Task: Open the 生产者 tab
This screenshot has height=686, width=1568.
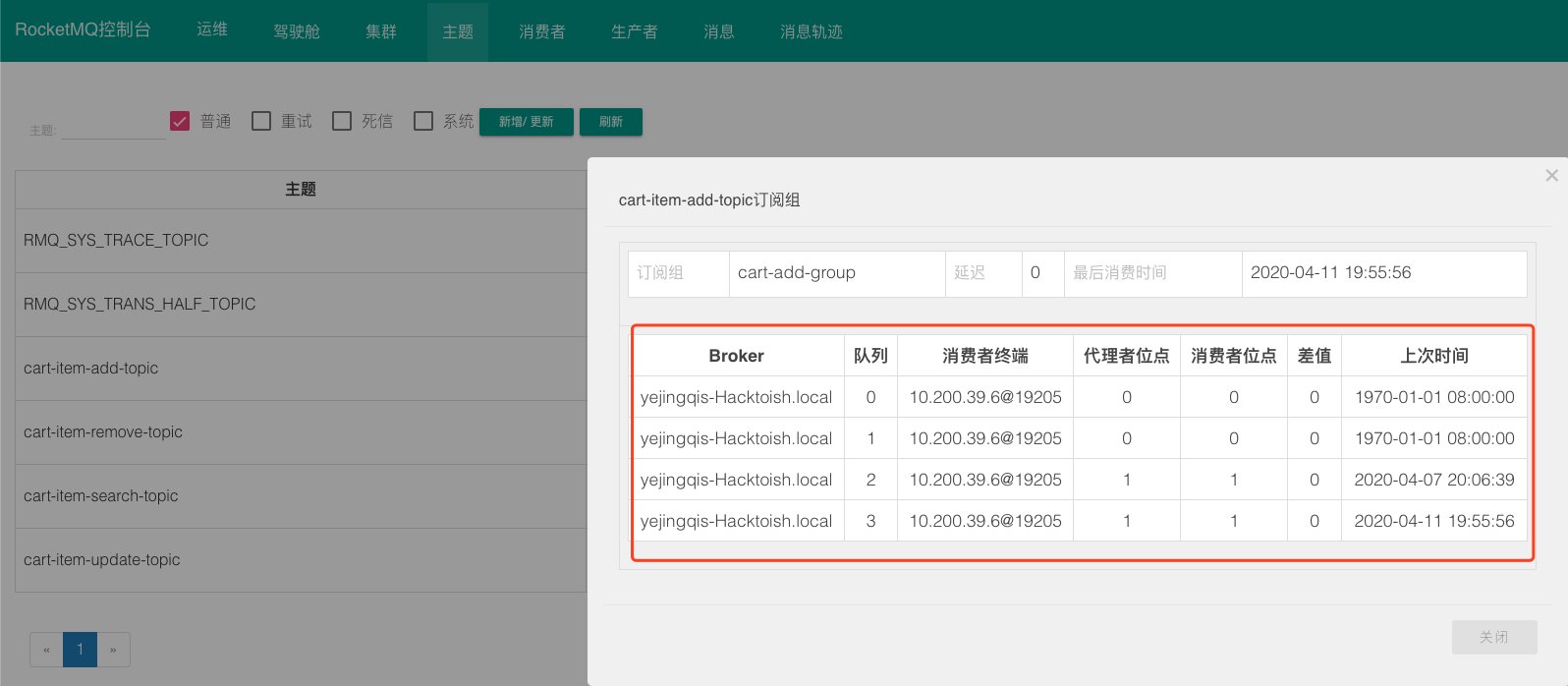Action: point(635,31)
